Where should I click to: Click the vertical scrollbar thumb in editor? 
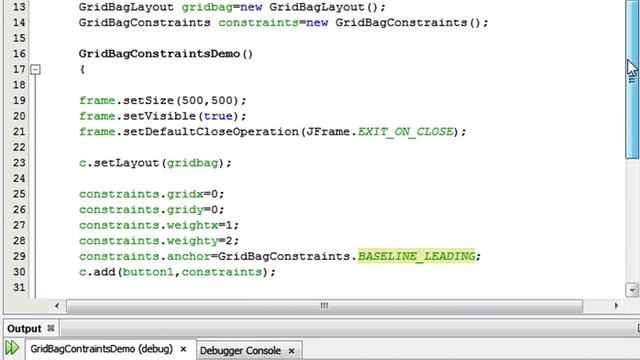pos(632,80)
